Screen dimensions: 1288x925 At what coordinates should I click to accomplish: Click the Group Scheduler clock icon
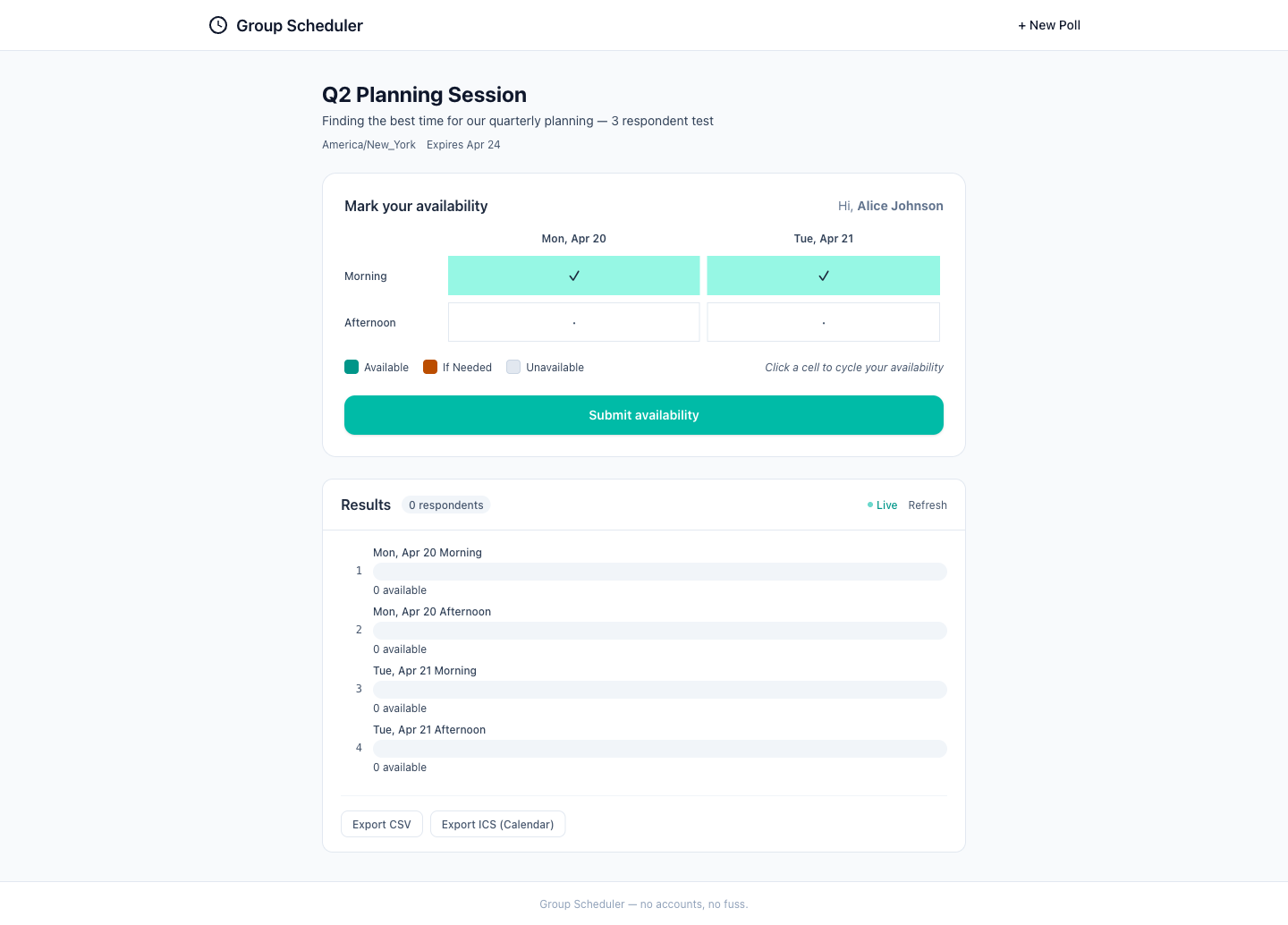(218, 25)
